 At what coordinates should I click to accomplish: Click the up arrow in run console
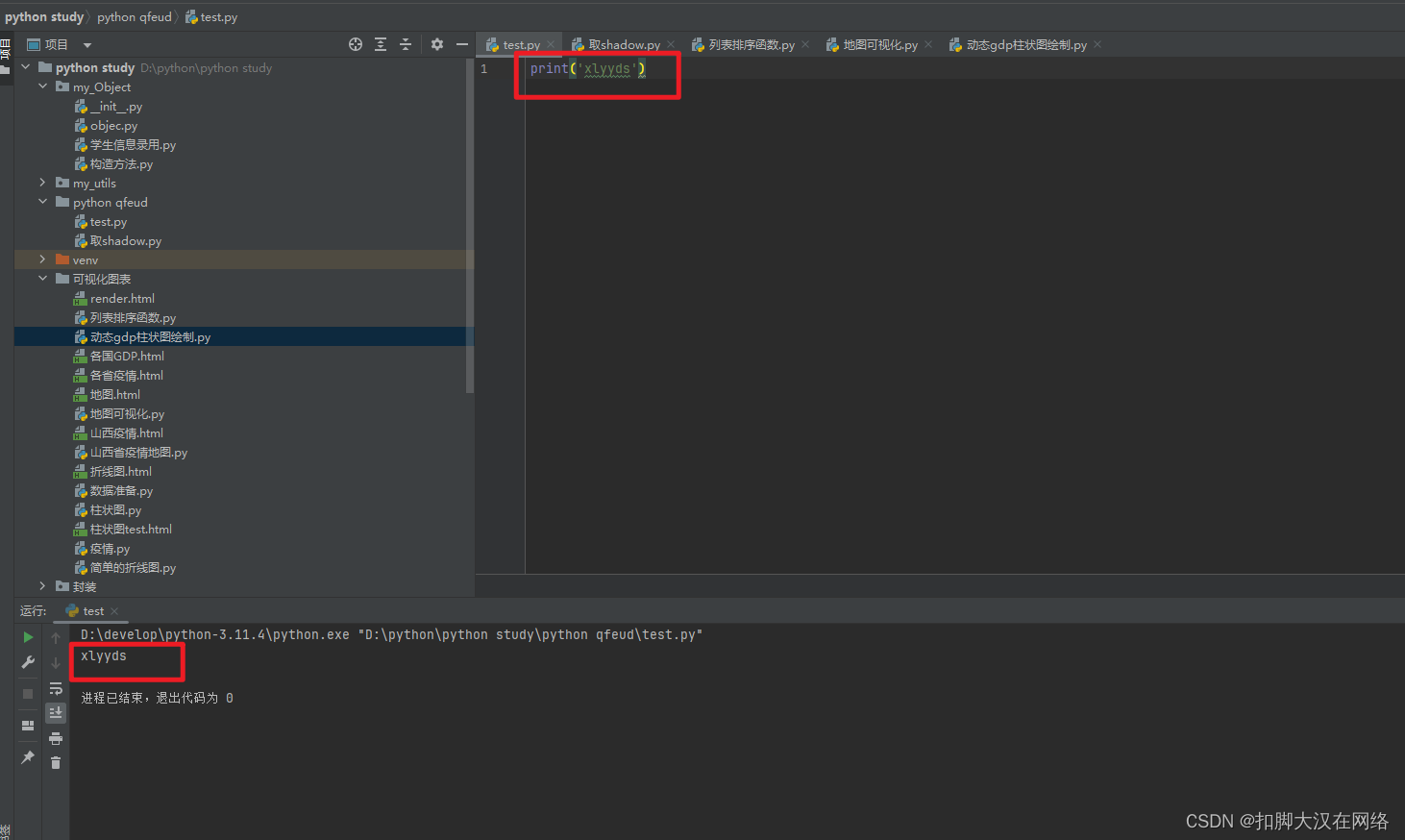point(56,638)
